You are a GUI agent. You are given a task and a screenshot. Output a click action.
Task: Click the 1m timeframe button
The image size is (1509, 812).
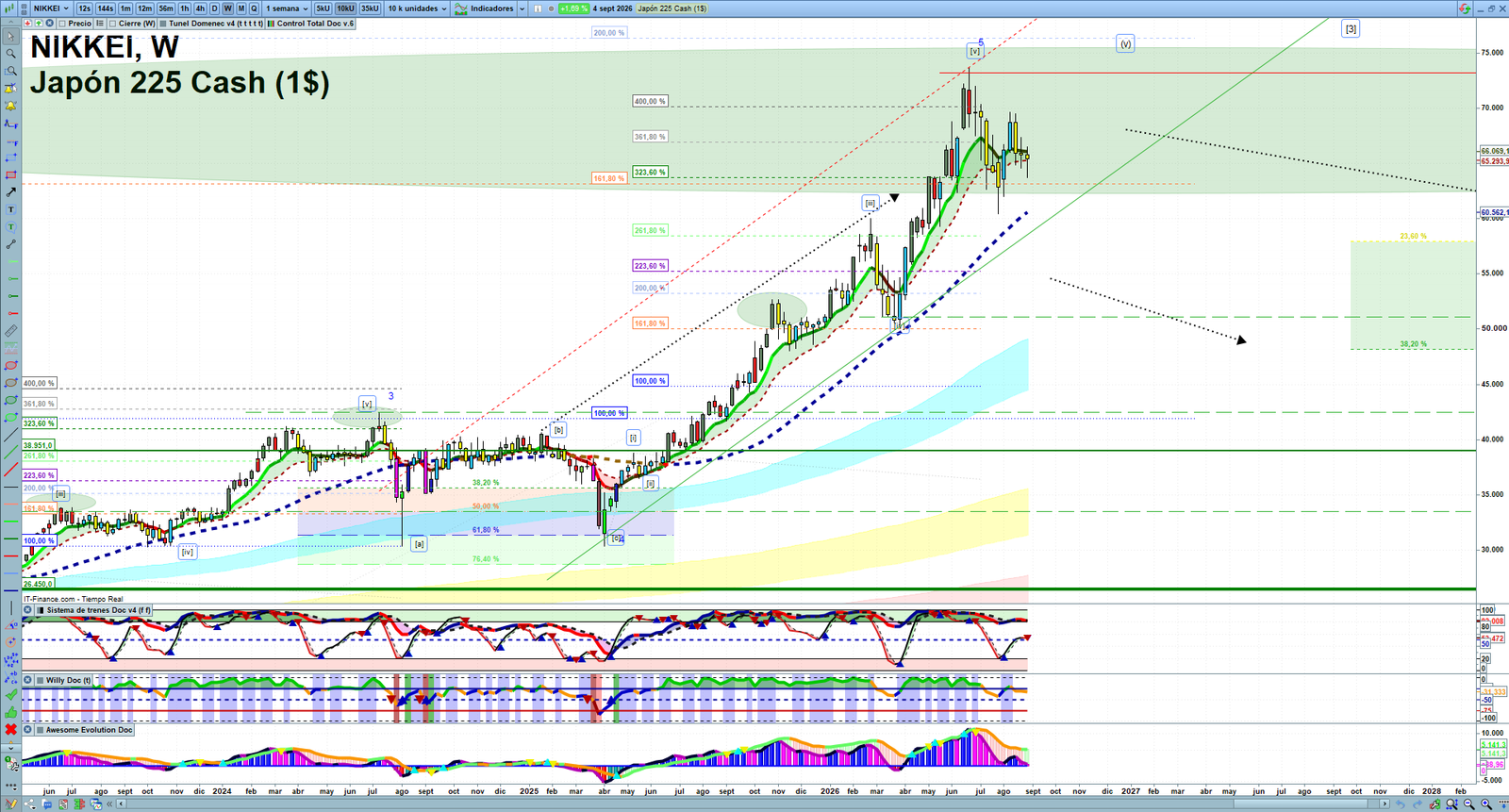tap(125, 8)
